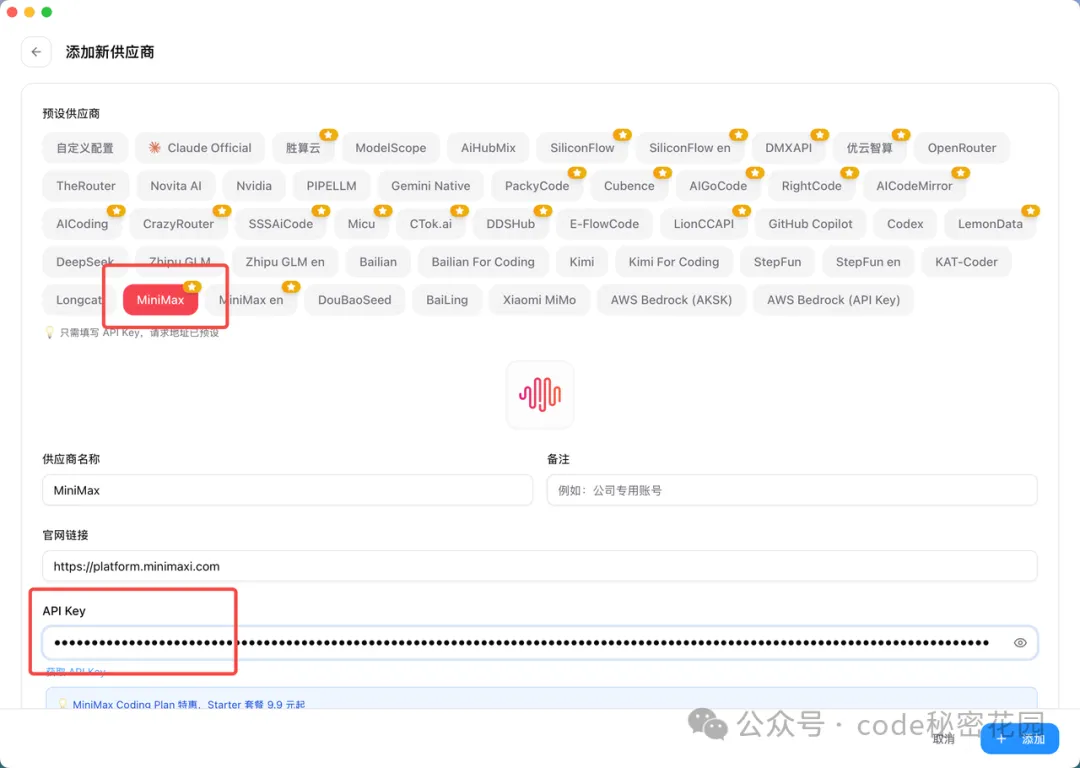
Task: Select AiHubMix provider
Action: pyautogui.click(x=488, y=148)
